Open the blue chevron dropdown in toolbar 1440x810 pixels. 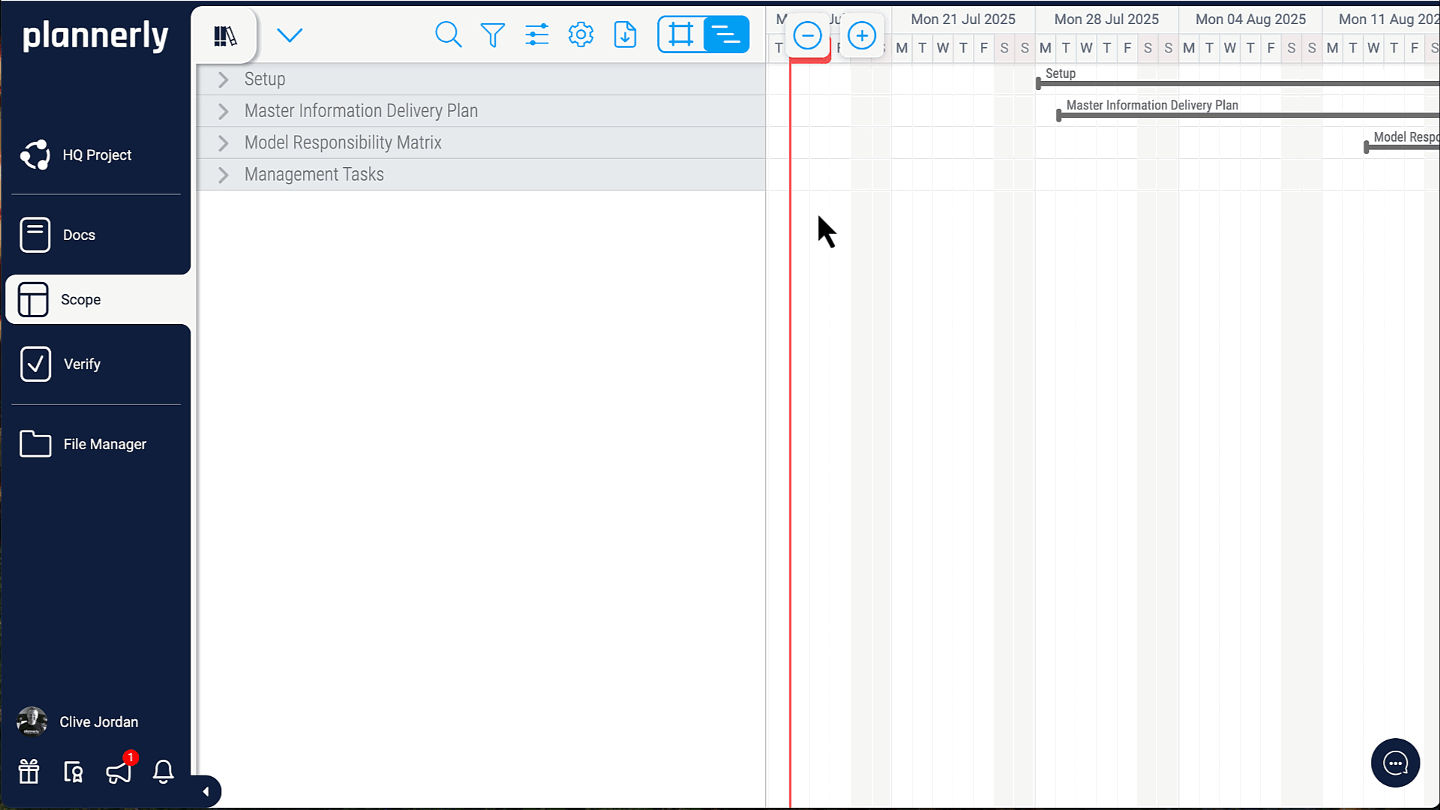click(x=290, y=36)
